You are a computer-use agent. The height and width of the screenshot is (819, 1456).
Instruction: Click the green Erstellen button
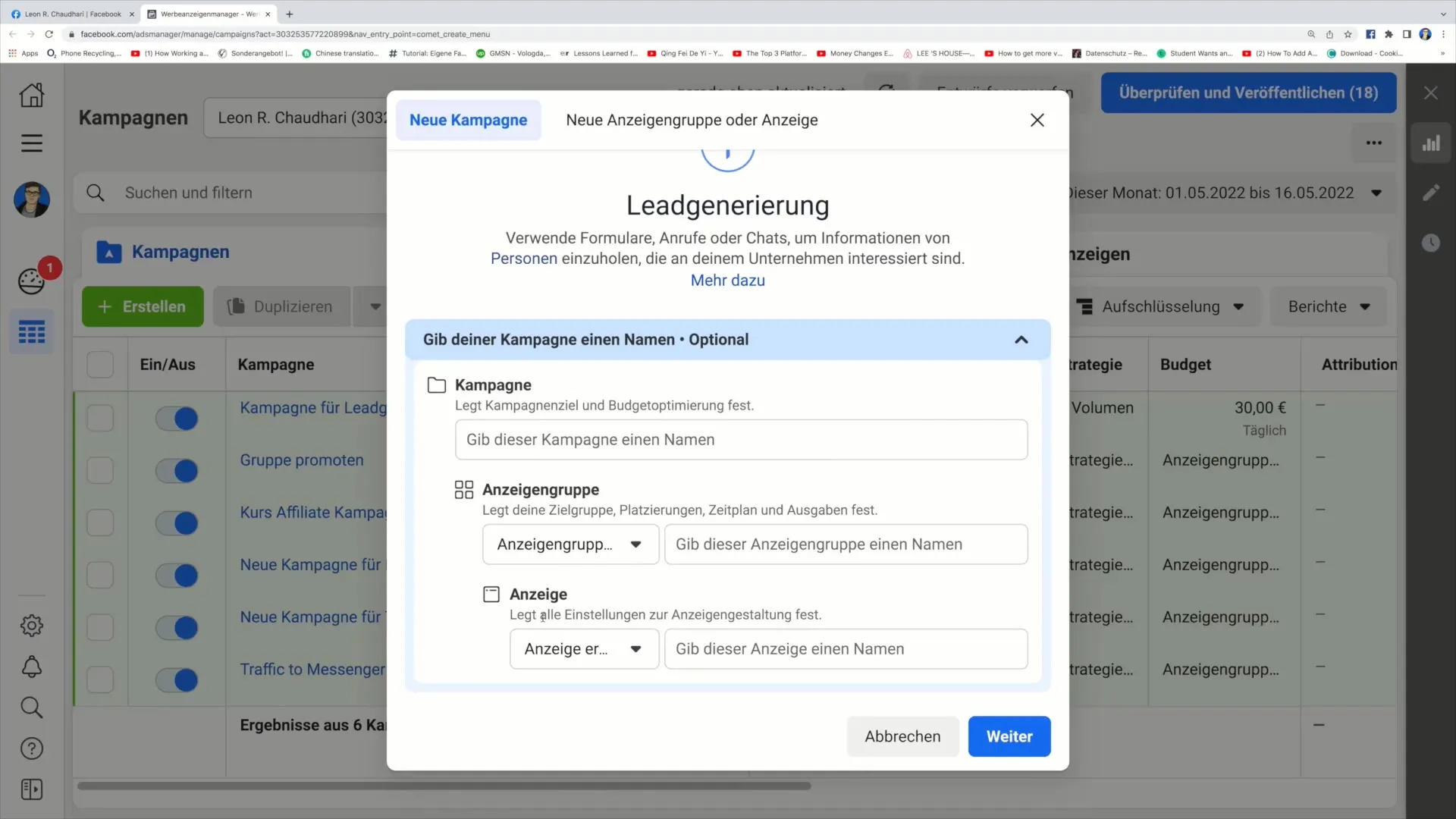[x=143, y=307]
